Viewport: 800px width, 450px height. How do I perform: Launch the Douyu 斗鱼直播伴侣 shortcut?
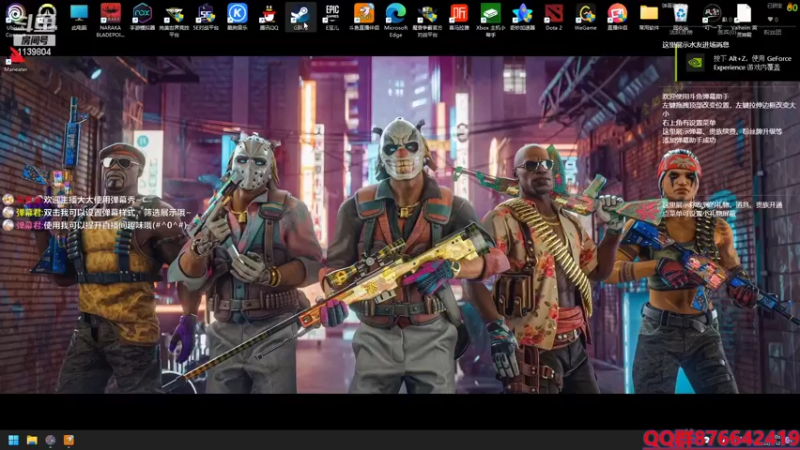tap(364, 17)
